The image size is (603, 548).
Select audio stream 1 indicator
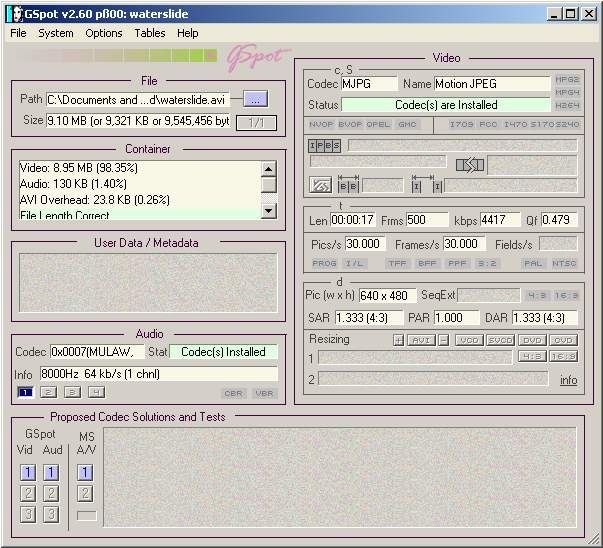(26, 392)
